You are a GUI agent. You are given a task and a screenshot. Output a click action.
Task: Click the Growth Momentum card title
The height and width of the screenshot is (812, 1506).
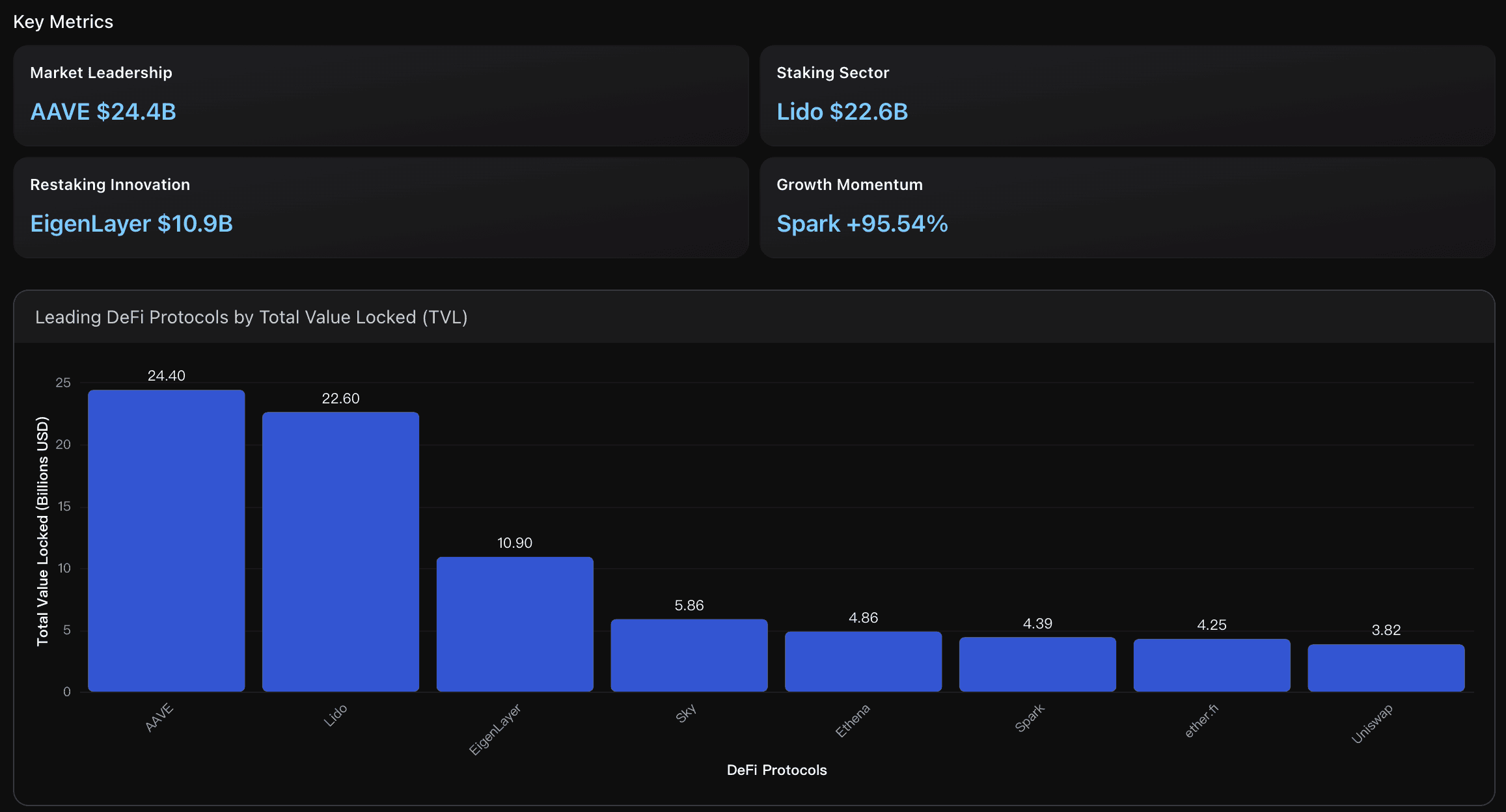(x=849, y=185)
